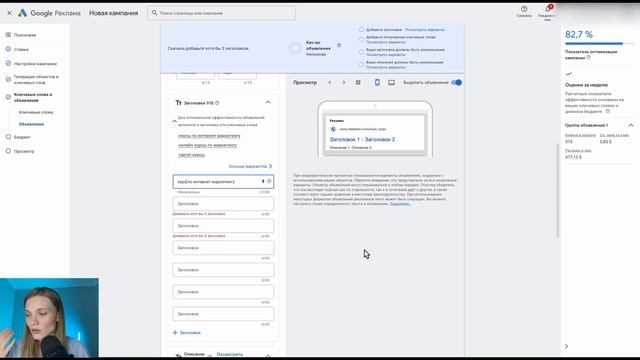
Task: Open the Просмотр step in sidebar
Action: (24, 151)
